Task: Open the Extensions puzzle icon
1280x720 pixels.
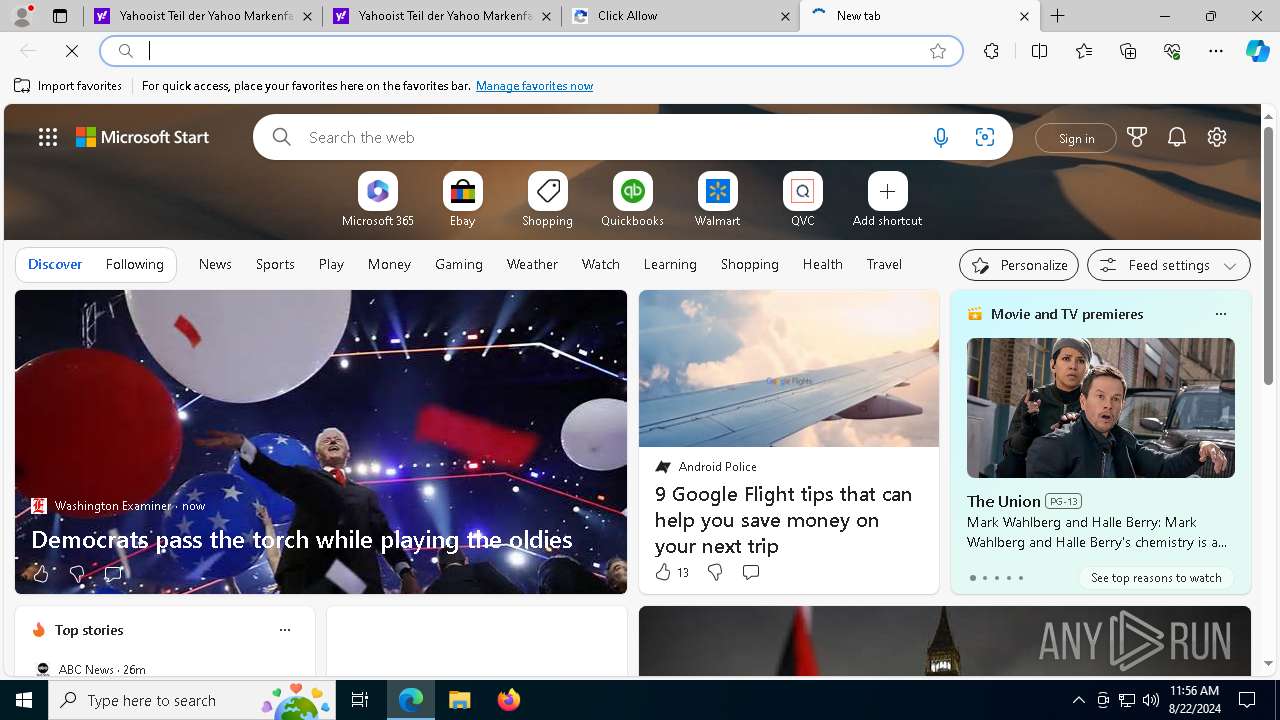Action: (x=991, y=51)
